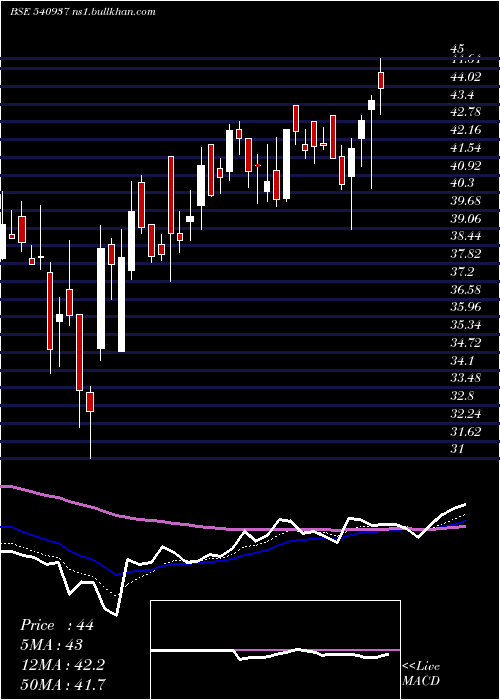Click the 42.78 price axis label
The height and width of the screenshot is (700, 500).
click(466, 112)
